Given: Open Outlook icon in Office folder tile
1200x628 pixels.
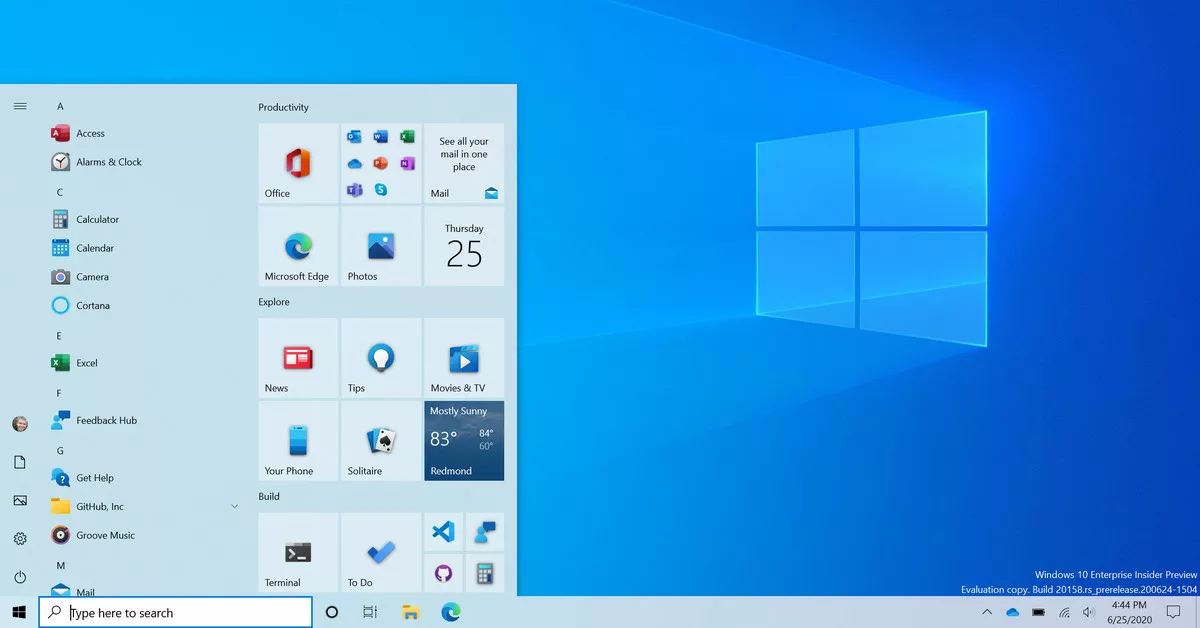Looking at the screenshot, I should click(x=355, y=137).
